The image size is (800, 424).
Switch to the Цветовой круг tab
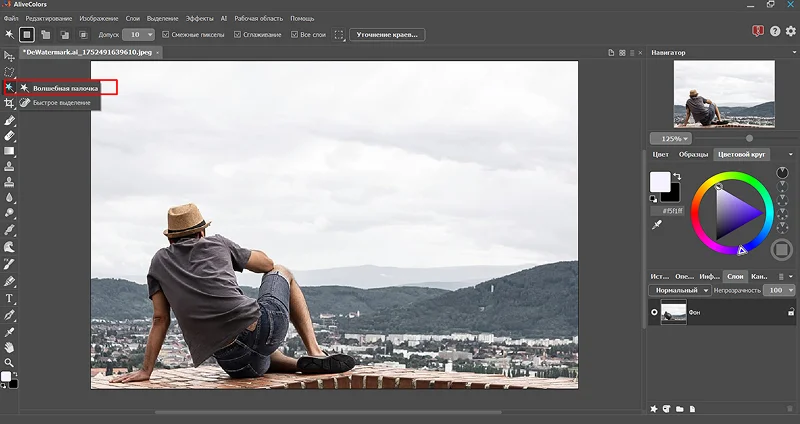[x=741, y=154]
